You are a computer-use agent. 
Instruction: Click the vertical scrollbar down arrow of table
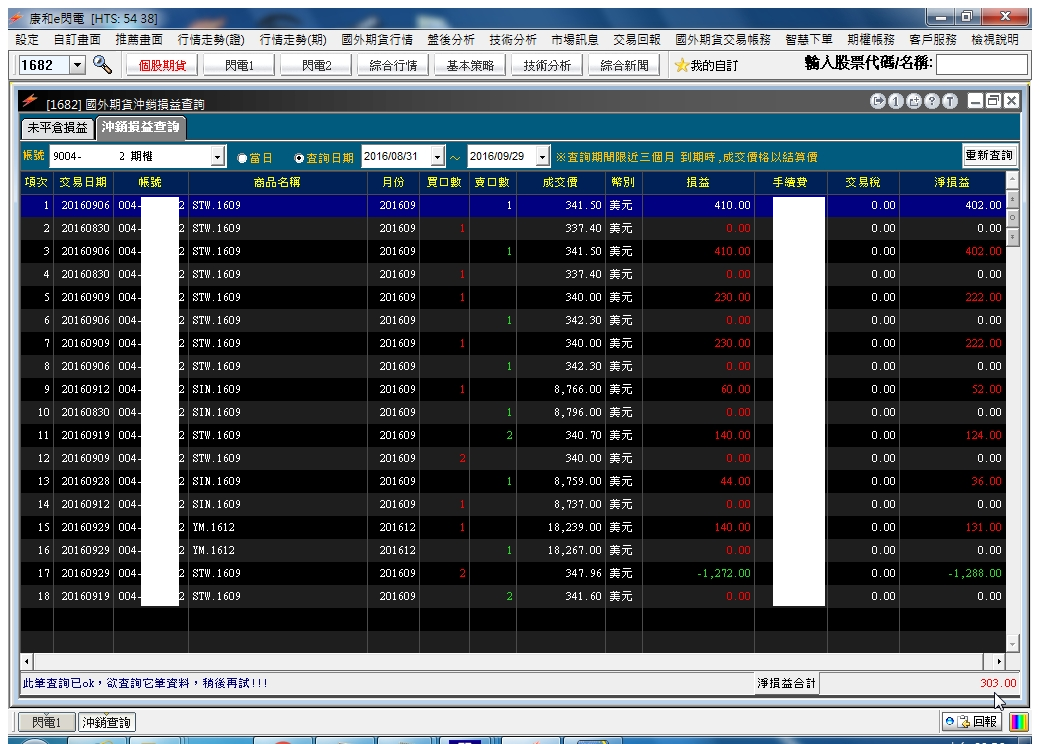[1012, 644]
